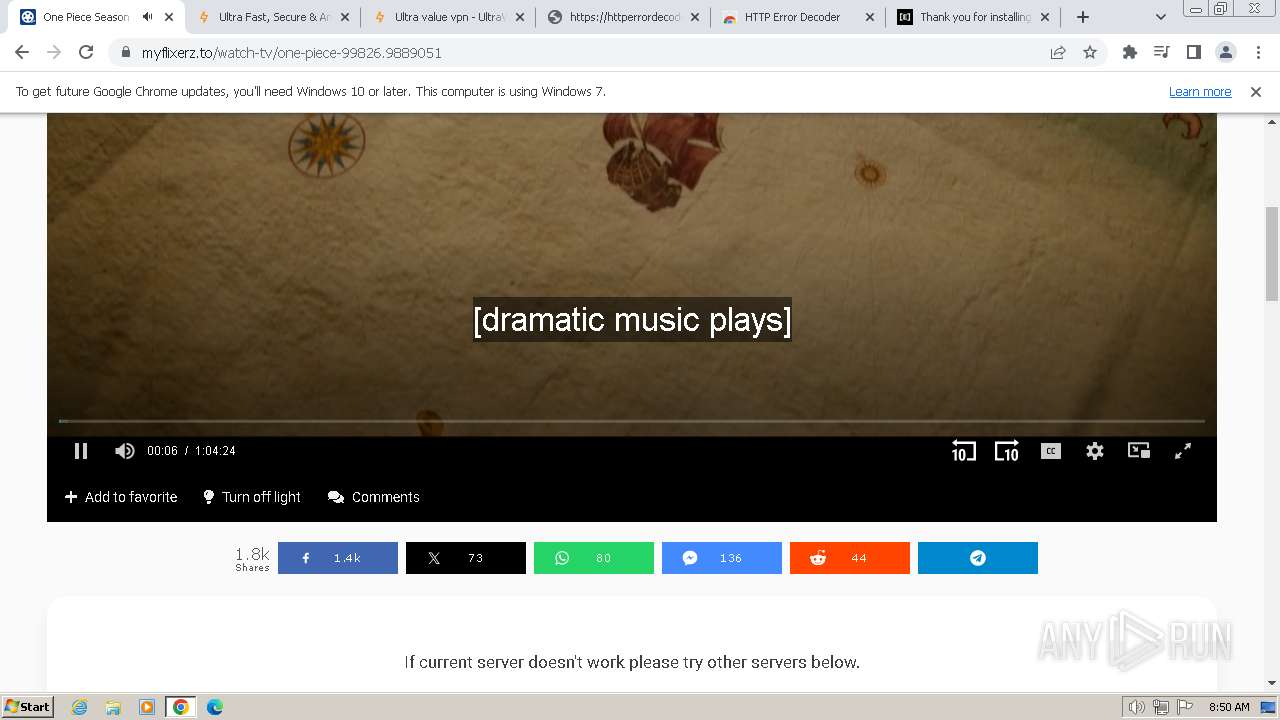The width and height of the screenshot is (1280, 720).
Task: Turn off light around player
Action: (x=252, y=497)
